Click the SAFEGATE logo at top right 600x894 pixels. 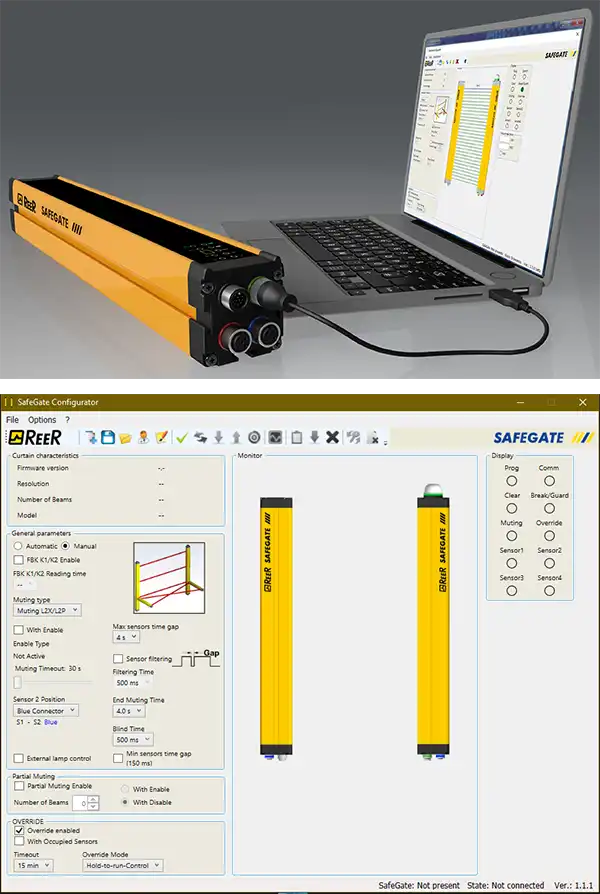544,437
